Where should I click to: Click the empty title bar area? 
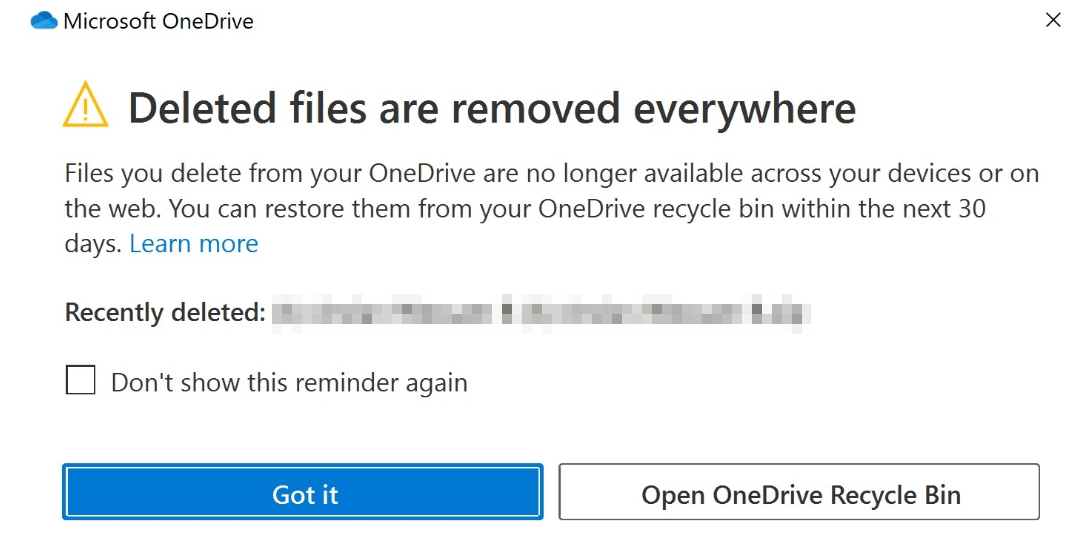click(x=644, y=21)
